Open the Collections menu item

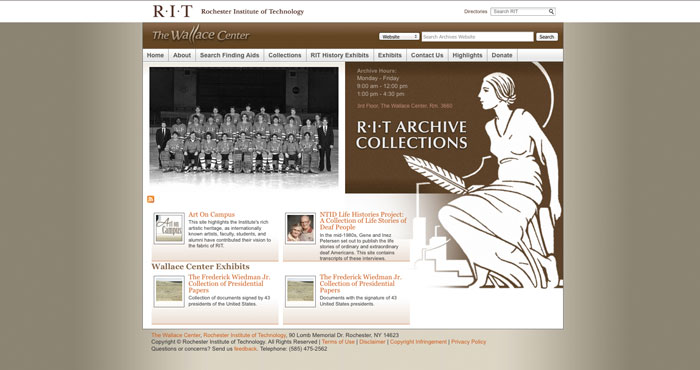pos(285,55)
